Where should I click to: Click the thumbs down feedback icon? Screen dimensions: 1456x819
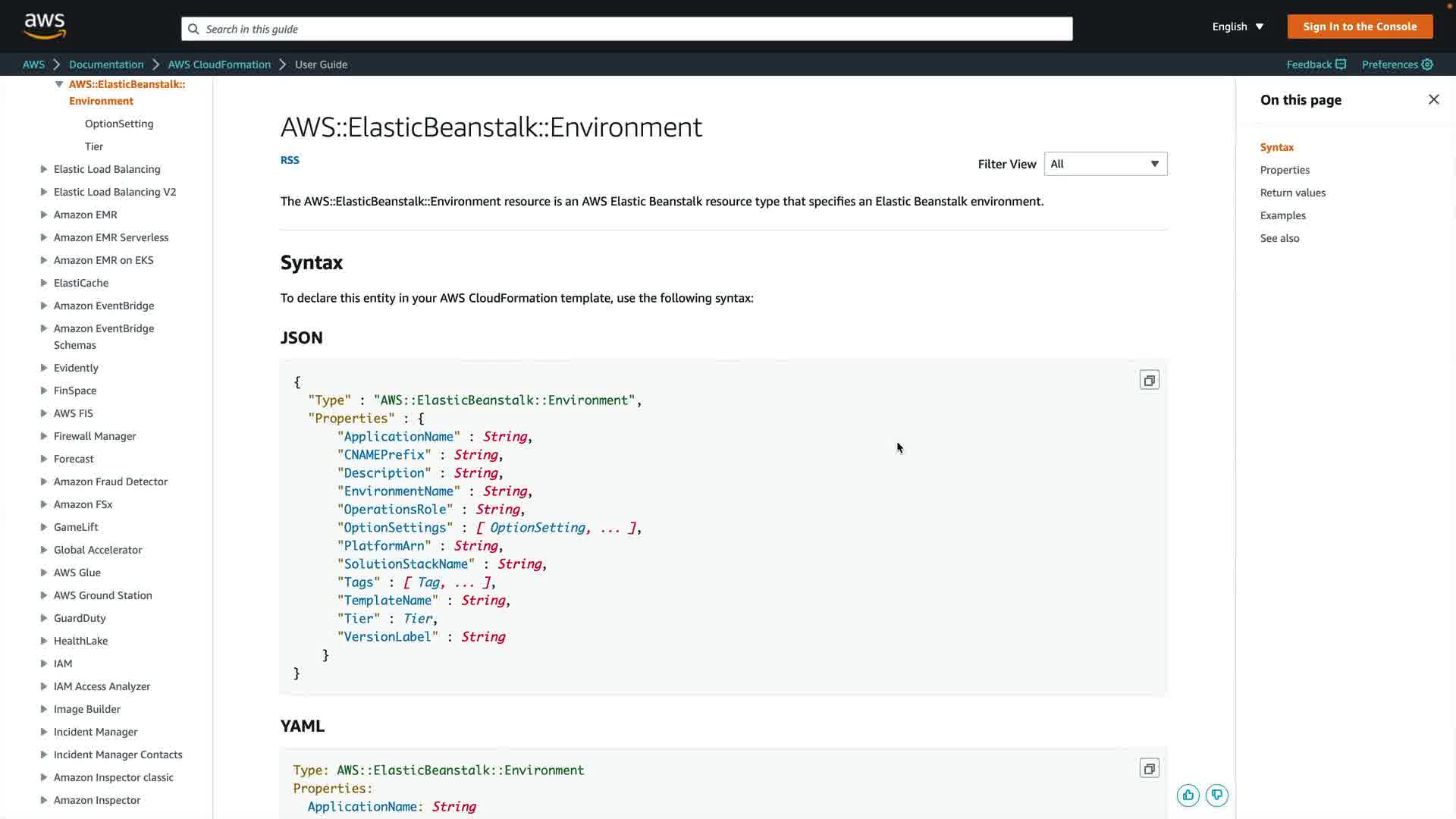point(1216,795)
